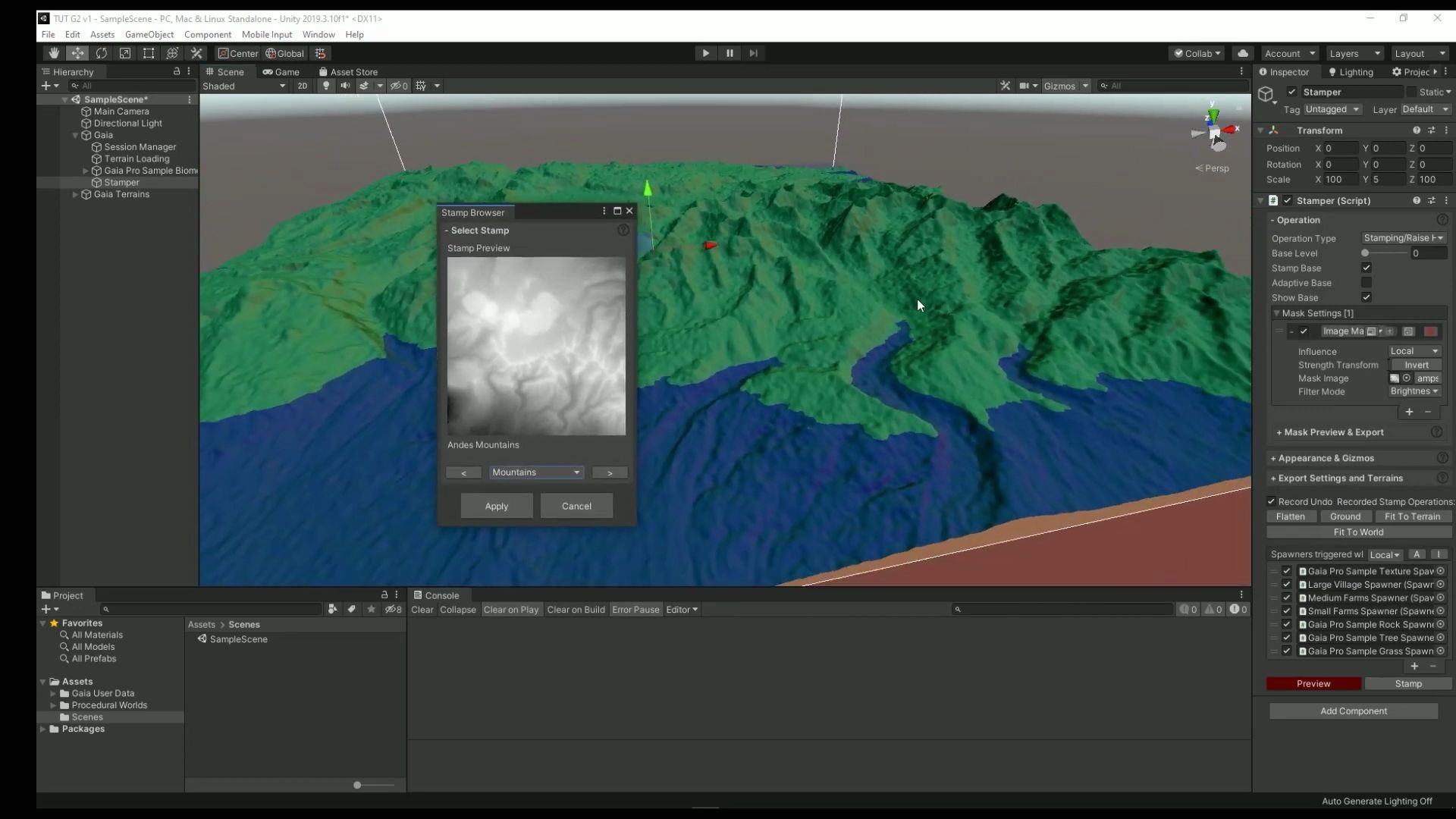Open custom editor tools icon
This screenshot has width=1456, height=819.
(196, 53)
